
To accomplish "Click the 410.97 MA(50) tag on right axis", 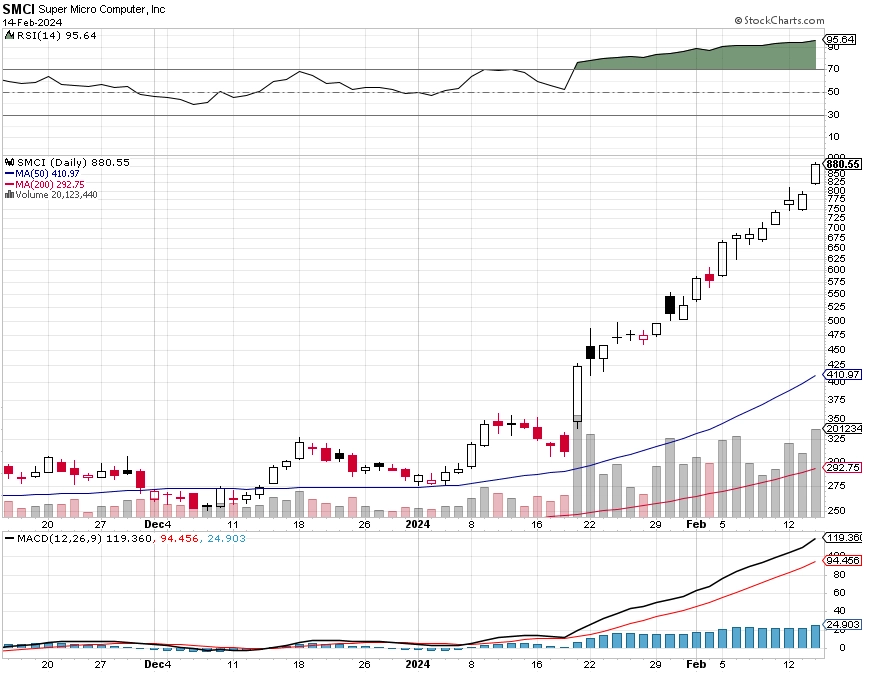I will point(843,375).
